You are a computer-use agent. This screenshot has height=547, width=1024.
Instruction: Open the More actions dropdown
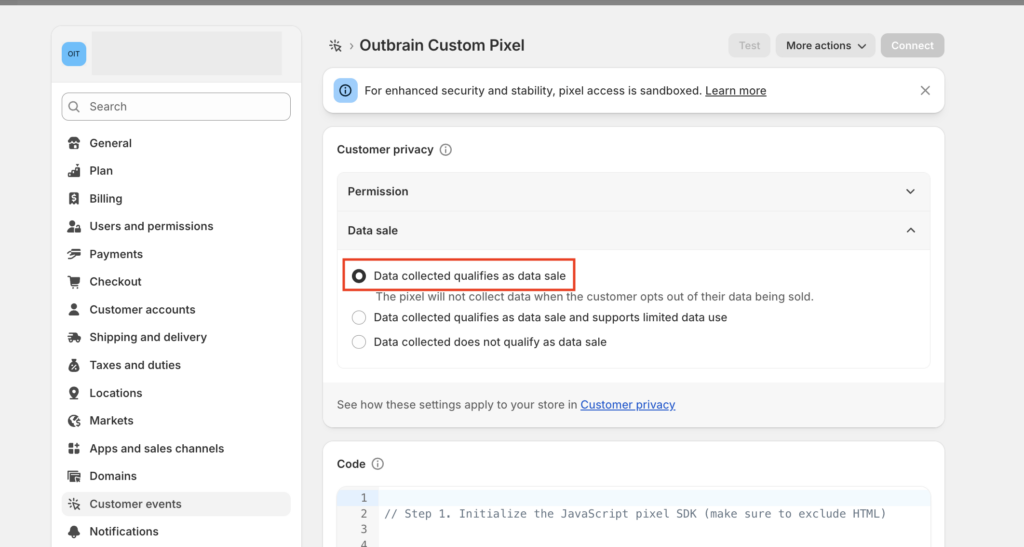pos(825,46)
